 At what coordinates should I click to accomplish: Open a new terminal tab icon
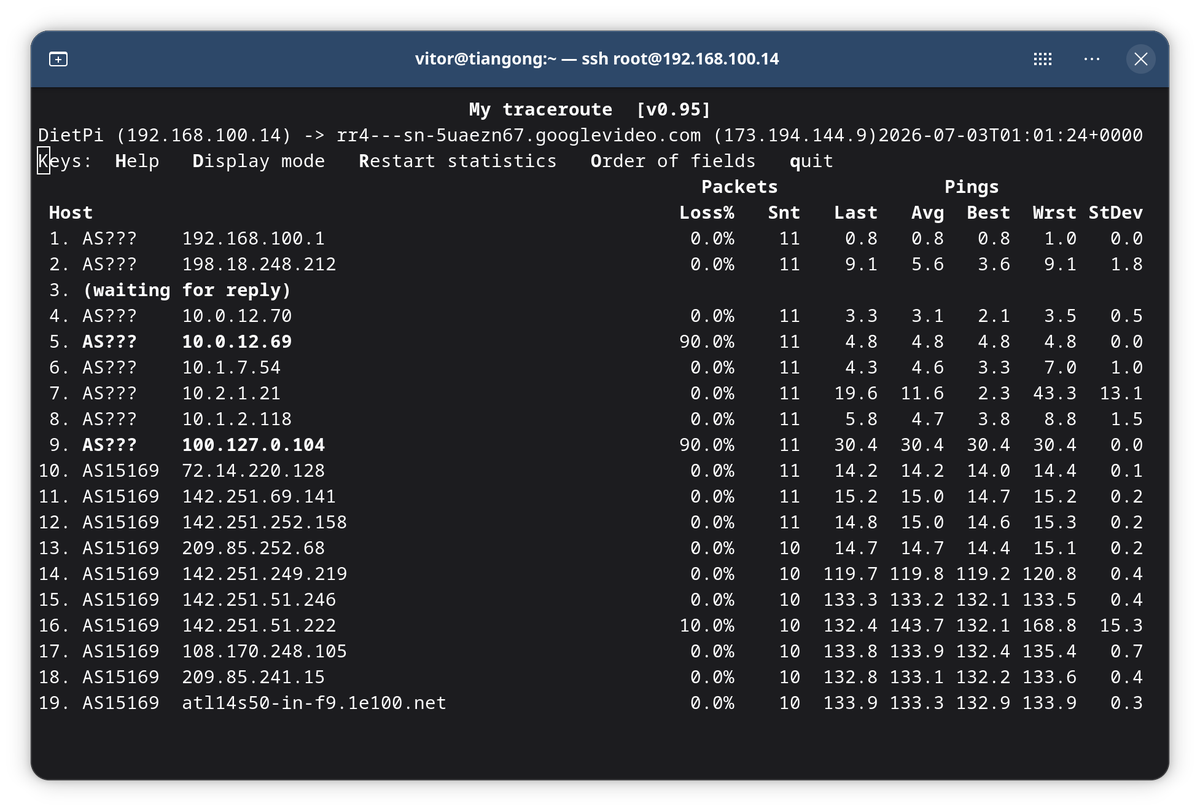coord(59,59)
